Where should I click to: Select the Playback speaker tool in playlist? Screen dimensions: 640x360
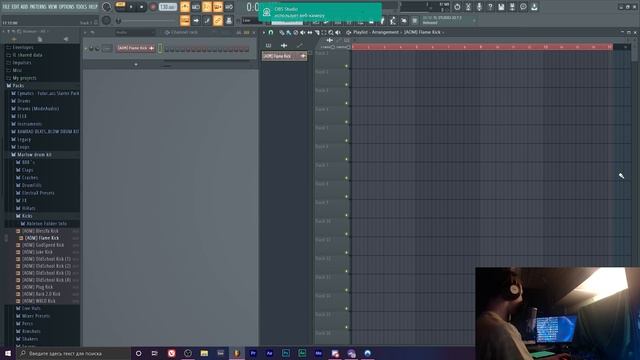(338, 32)
